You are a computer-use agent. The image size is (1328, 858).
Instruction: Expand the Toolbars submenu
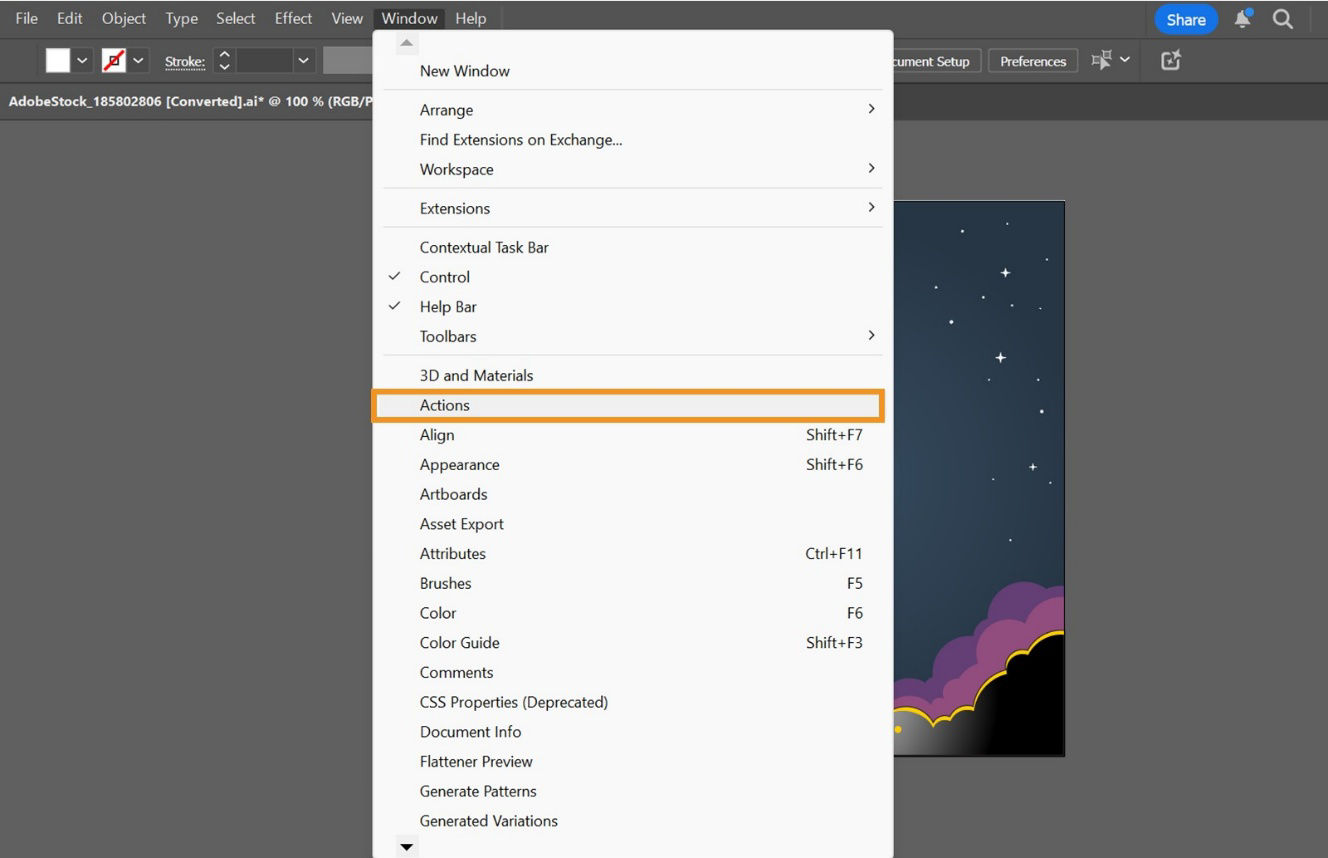tap(447, 336)
